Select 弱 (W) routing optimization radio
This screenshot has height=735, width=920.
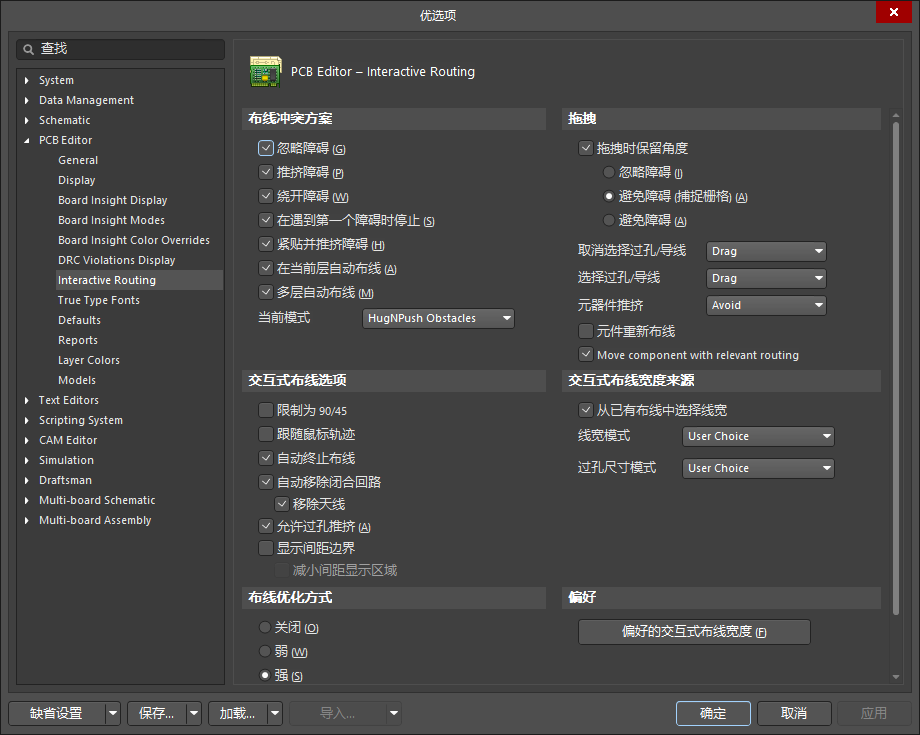[x=265, y=651]
